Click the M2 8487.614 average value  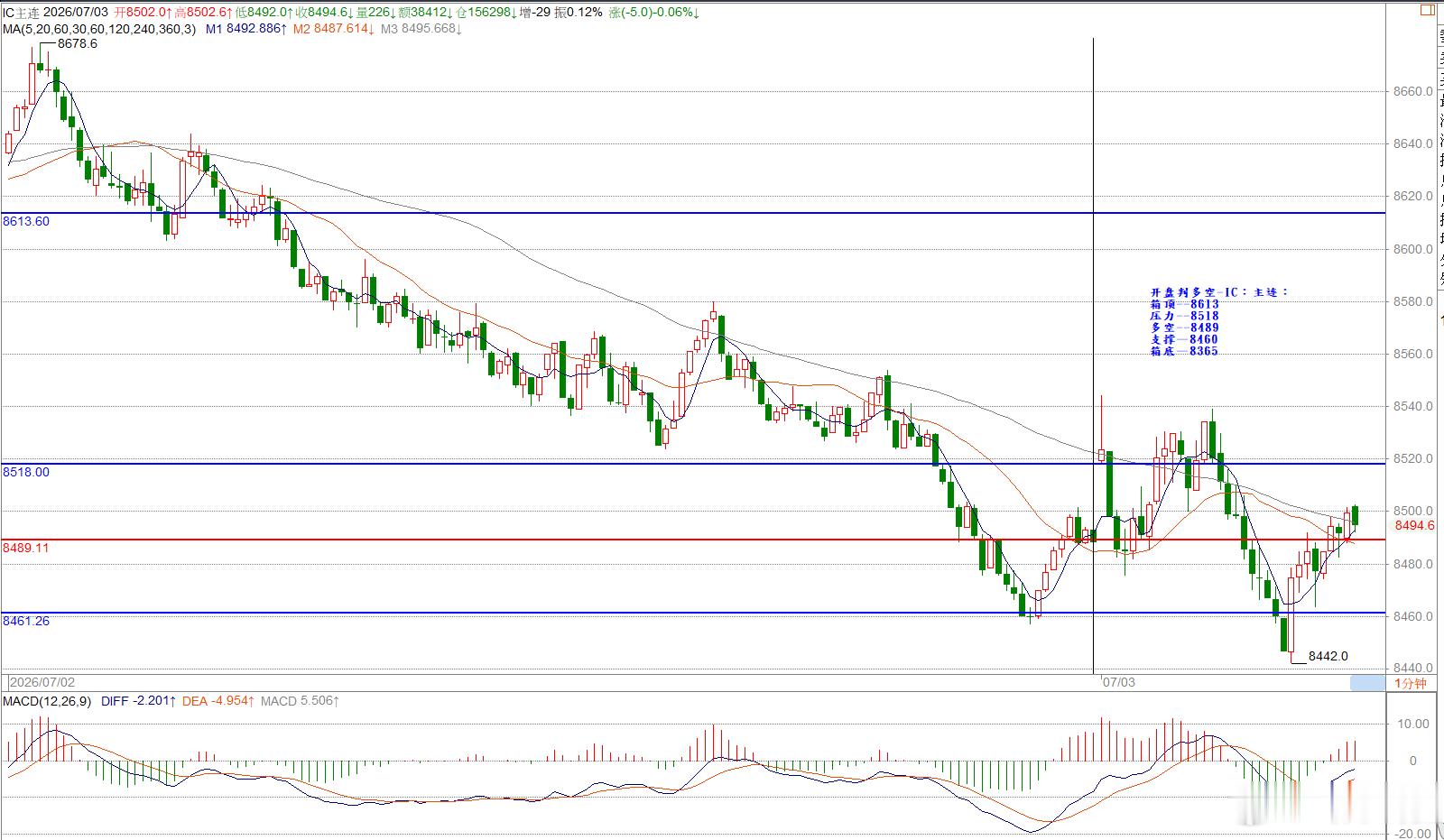[332, 29]
